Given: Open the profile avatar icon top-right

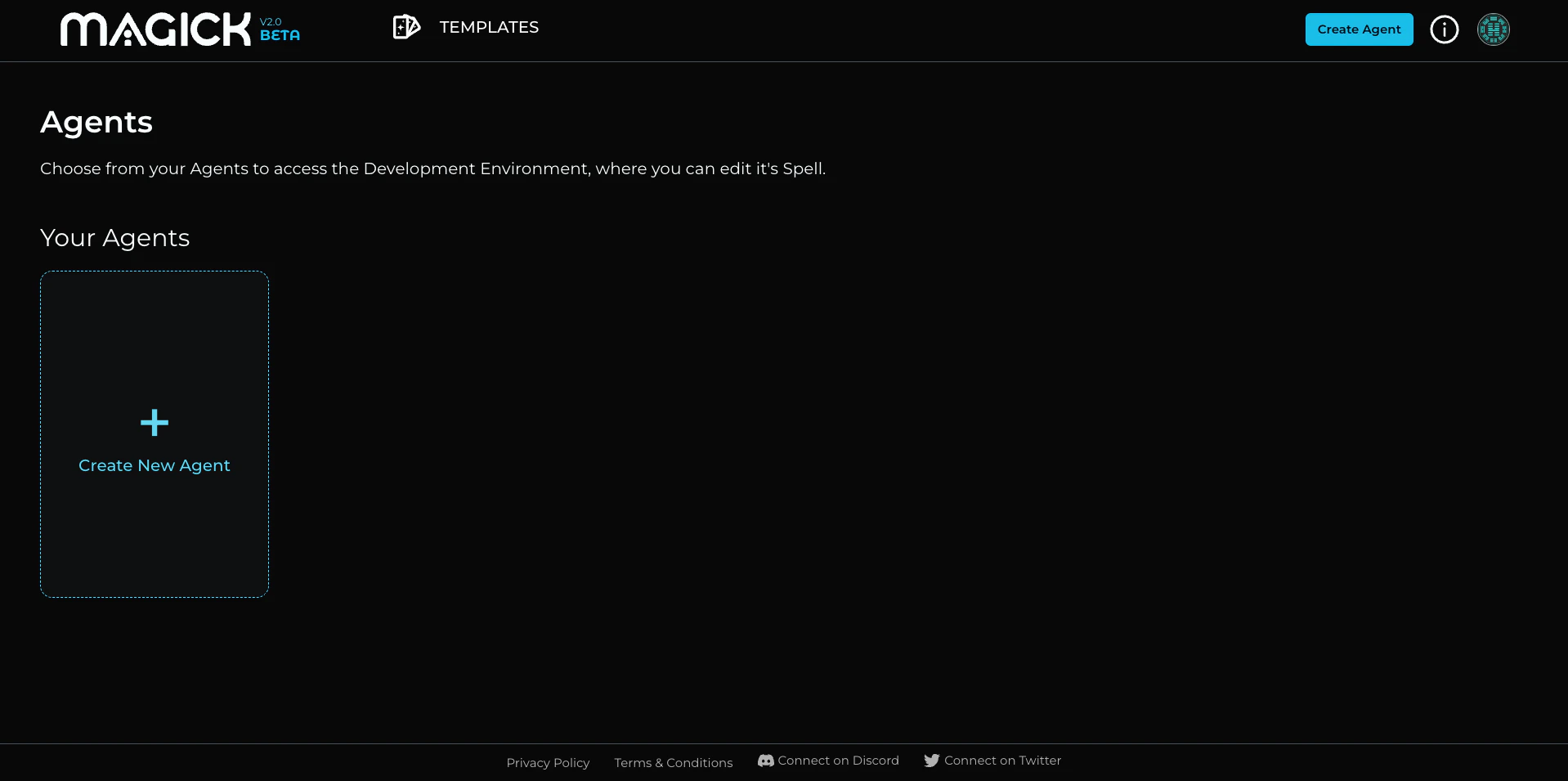Looking at the screenshot, I should click(1493, 29).
